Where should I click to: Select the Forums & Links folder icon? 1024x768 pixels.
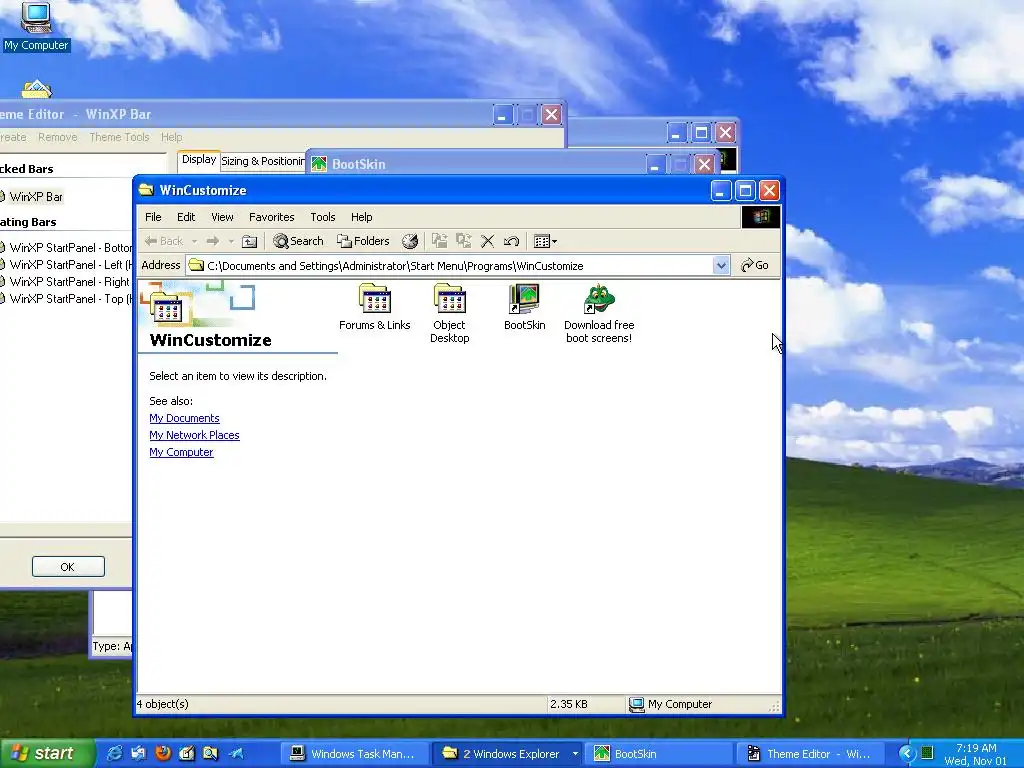pos(375,308)
